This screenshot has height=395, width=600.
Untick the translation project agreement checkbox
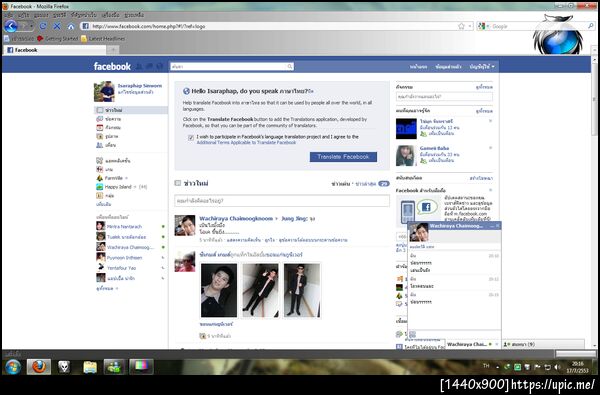[x=191, y=137]
